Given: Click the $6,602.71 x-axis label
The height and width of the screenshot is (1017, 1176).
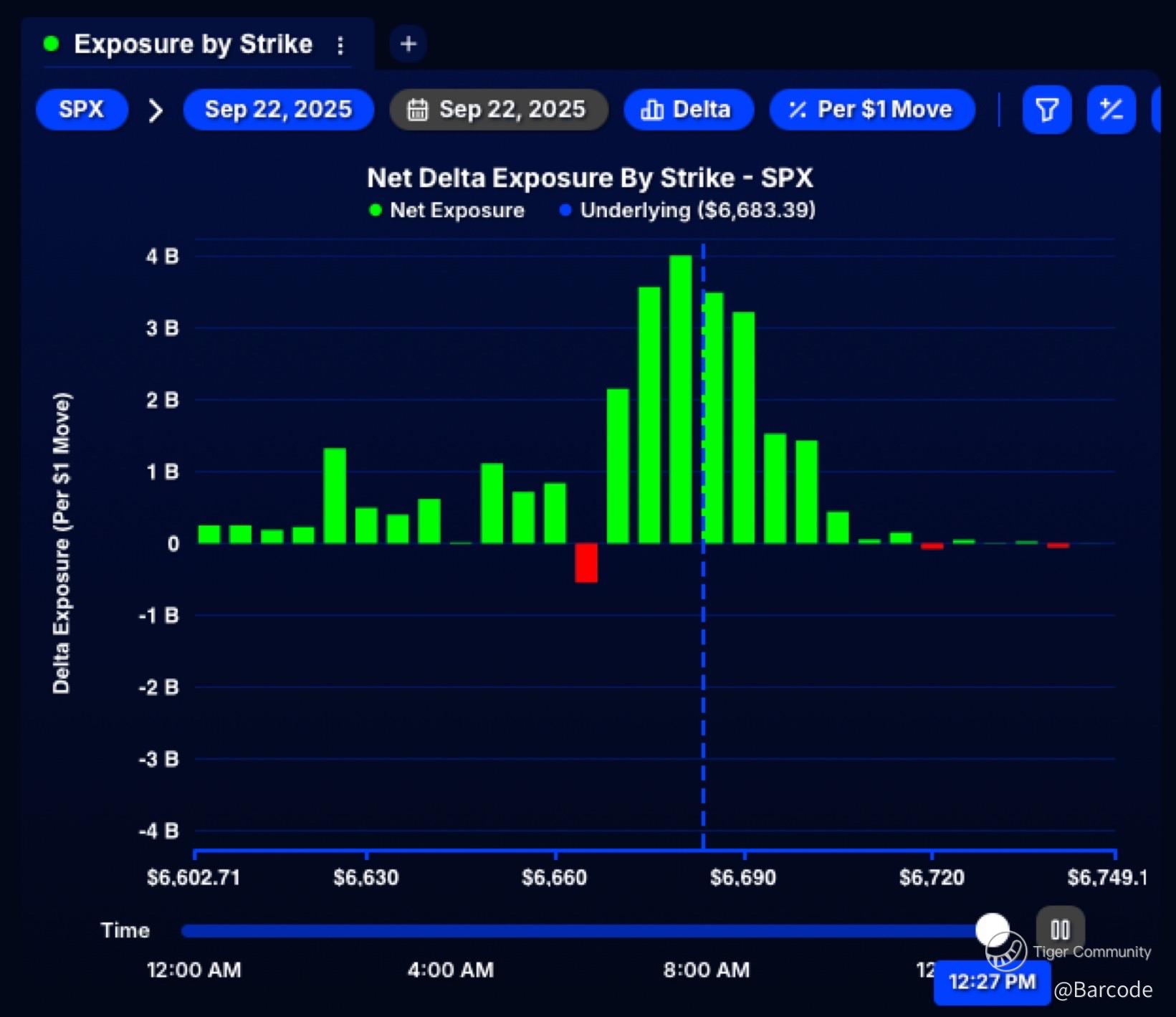Looking at the screenshot, I should coord(193,878).
